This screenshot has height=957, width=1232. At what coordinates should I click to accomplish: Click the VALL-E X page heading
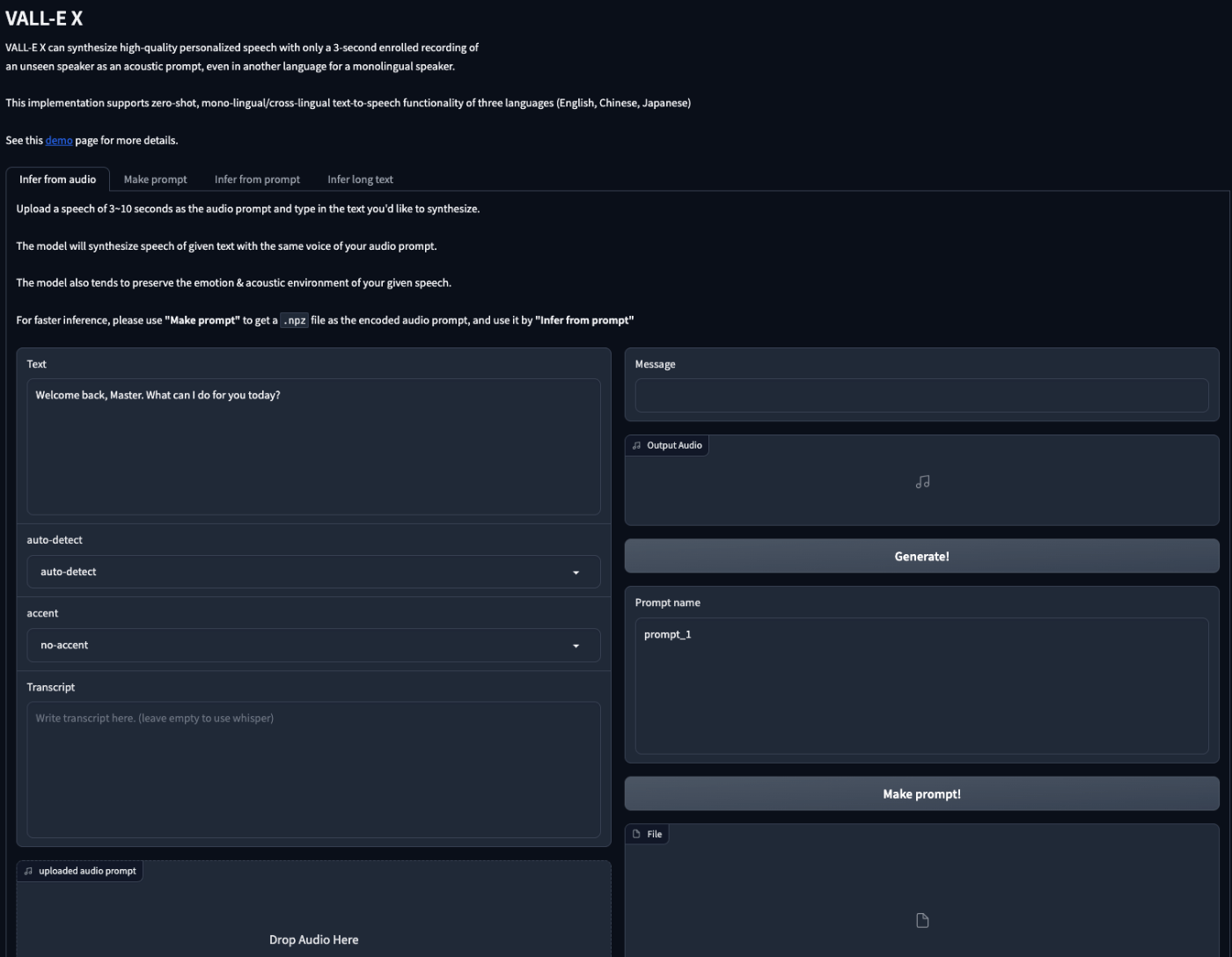pyautogui.click(x=44, y=18)
